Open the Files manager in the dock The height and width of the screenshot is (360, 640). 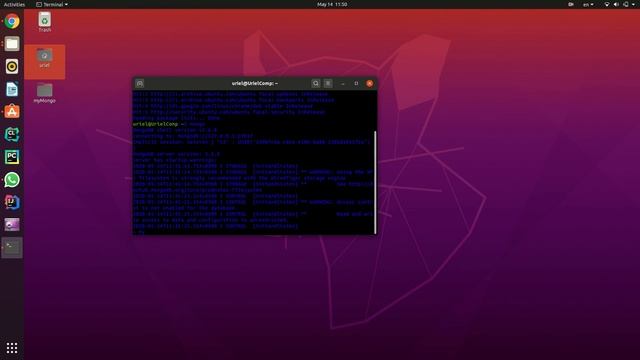tap(12, 44)
